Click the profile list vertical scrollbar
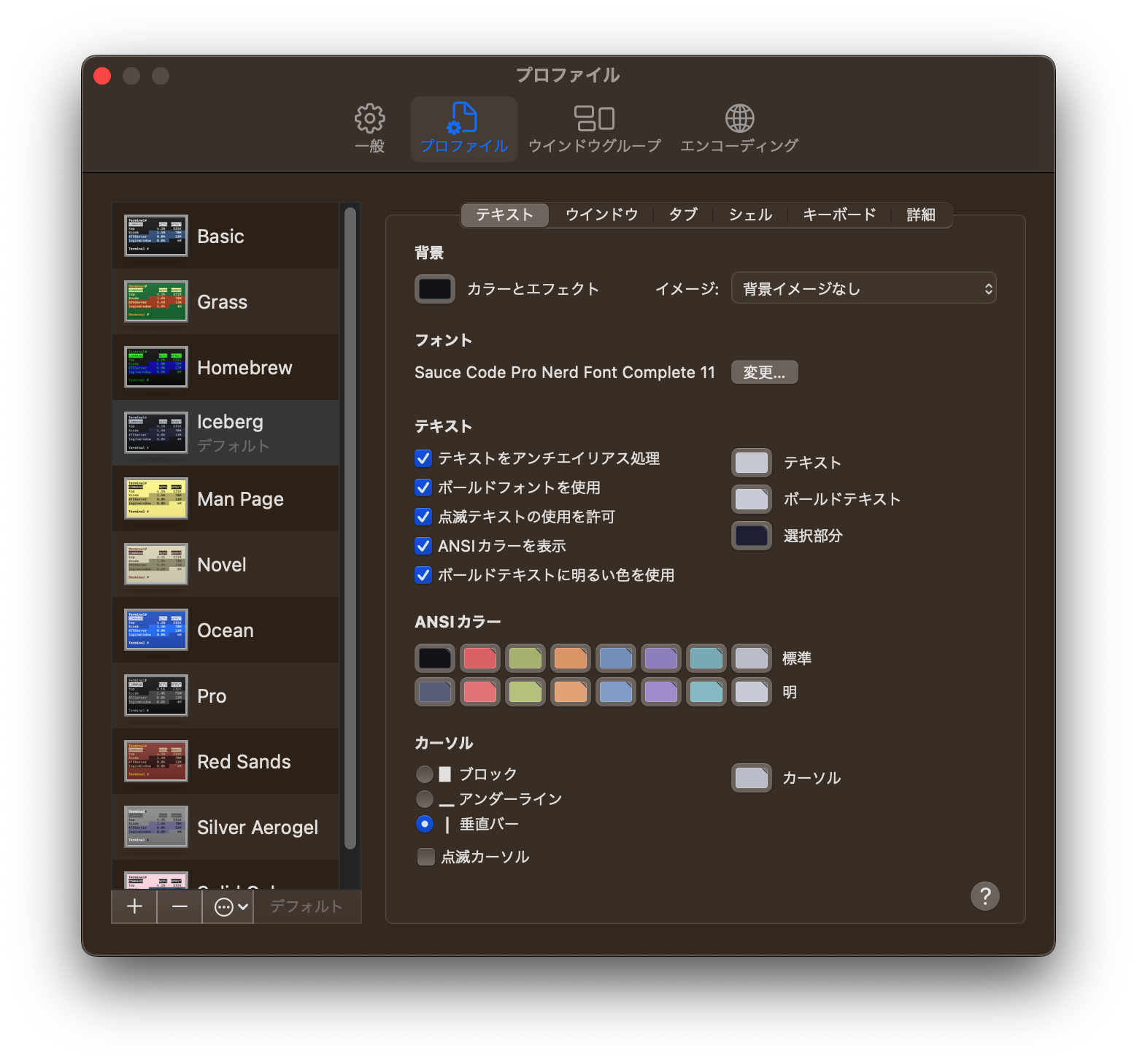 350,528
